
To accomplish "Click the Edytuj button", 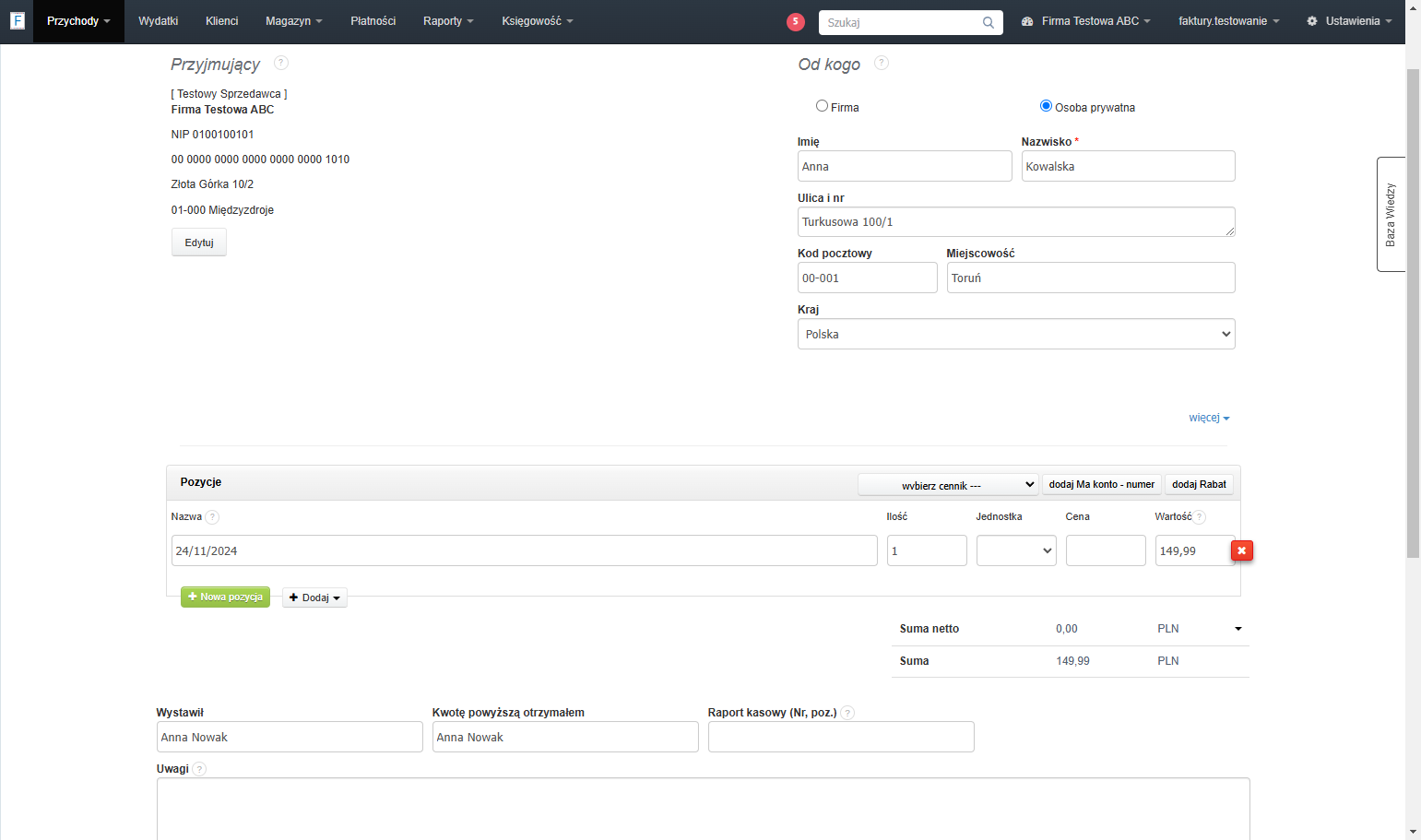I will click(x=199, y=243).
